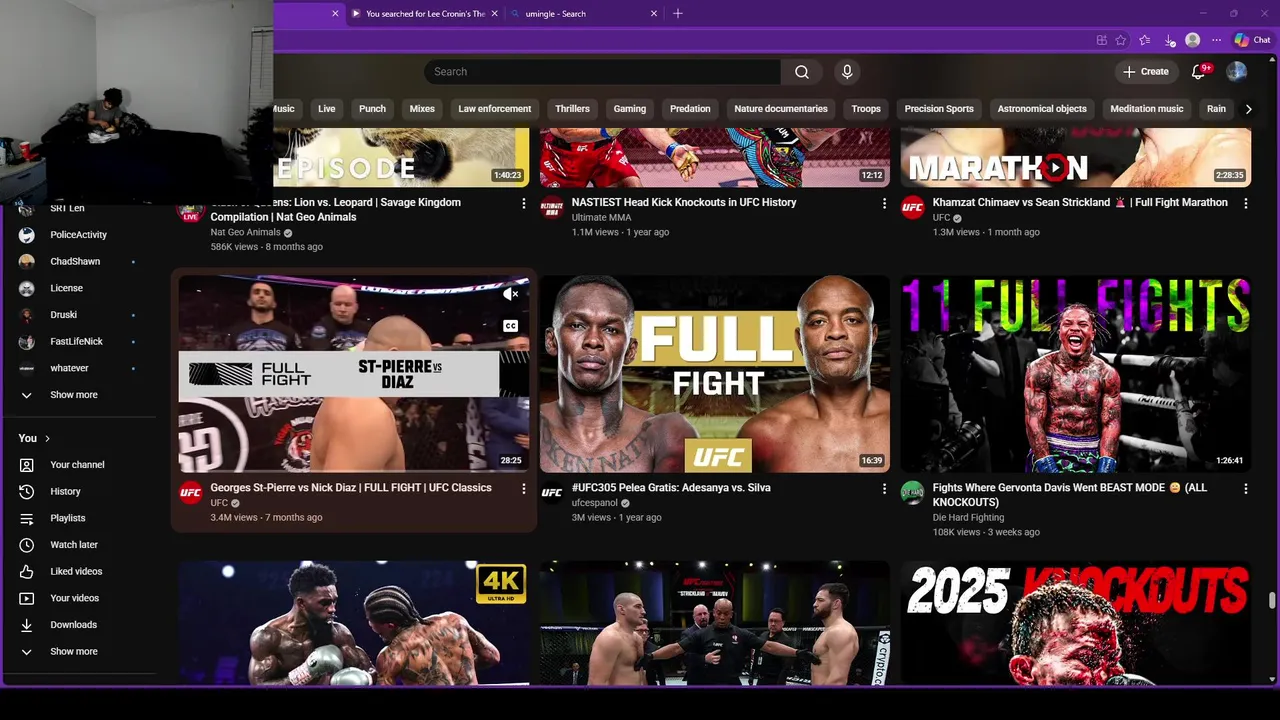
Task: Click the Edge apps extensions icon
Action: click(1101, 40)
